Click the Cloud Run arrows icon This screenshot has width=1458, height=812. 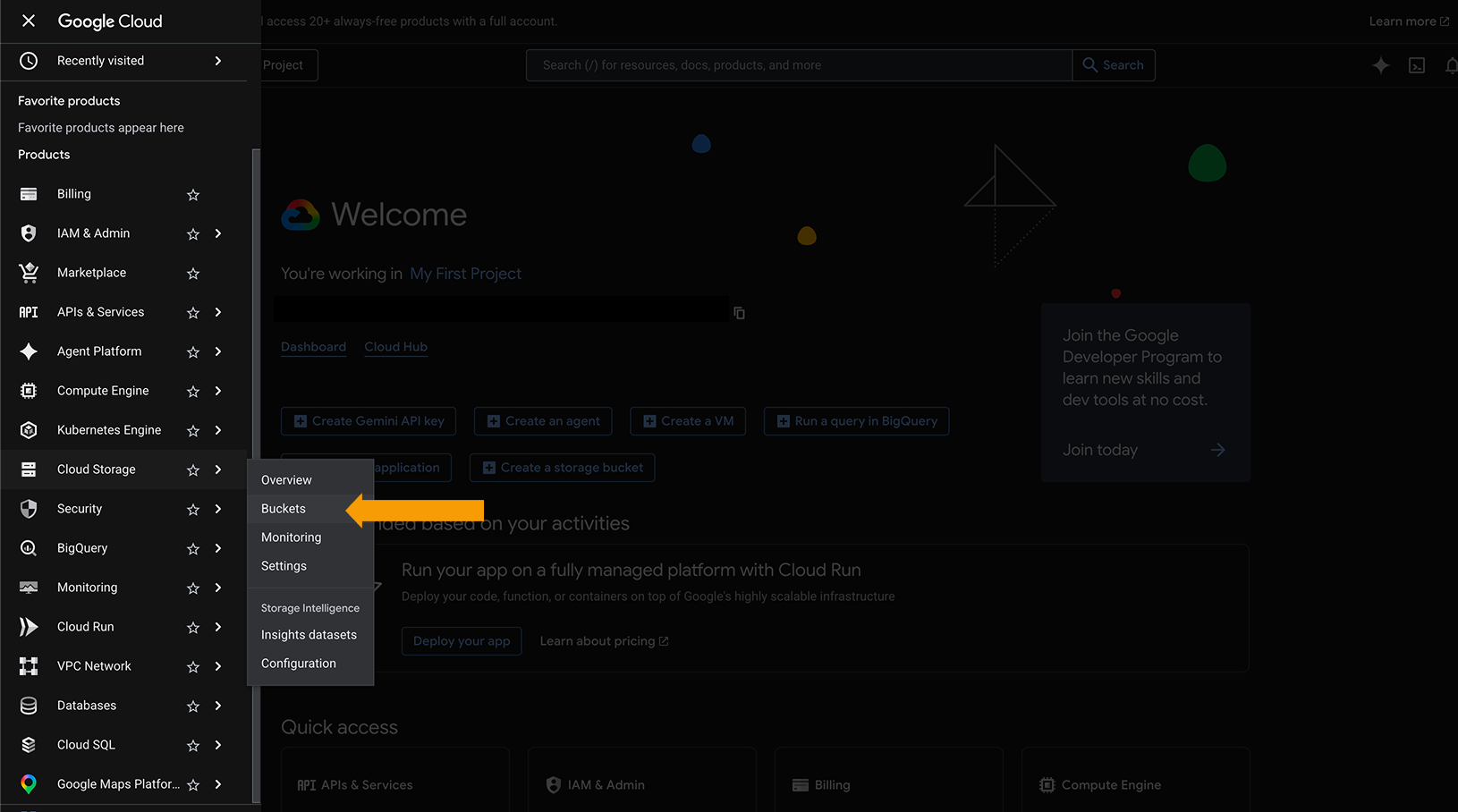[x=29, y=627]
